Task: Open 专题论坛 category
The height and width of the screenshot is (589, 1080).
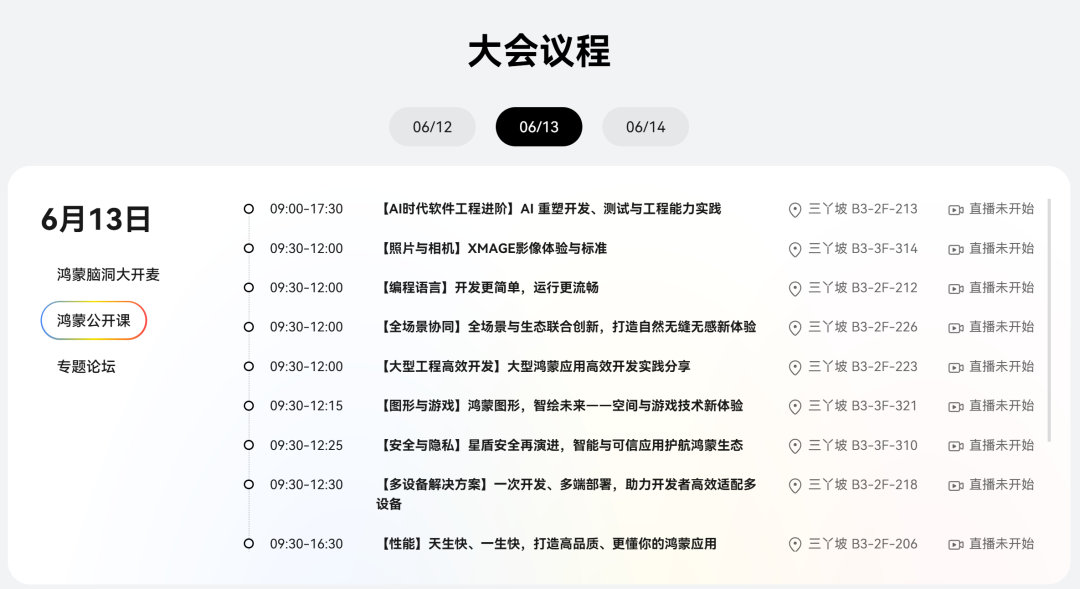Action: click(x=86, y=366)
